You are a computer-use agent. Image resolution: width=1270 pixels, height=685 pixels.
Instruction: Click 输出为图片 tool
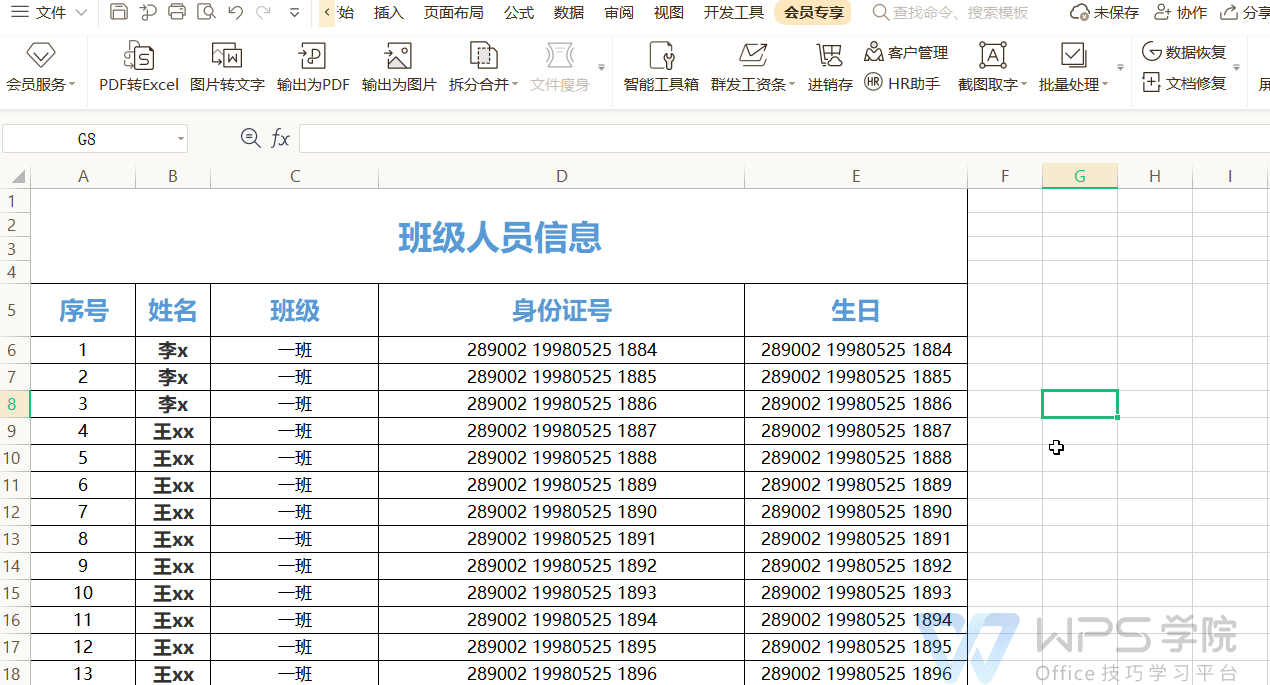click(399, 66)
